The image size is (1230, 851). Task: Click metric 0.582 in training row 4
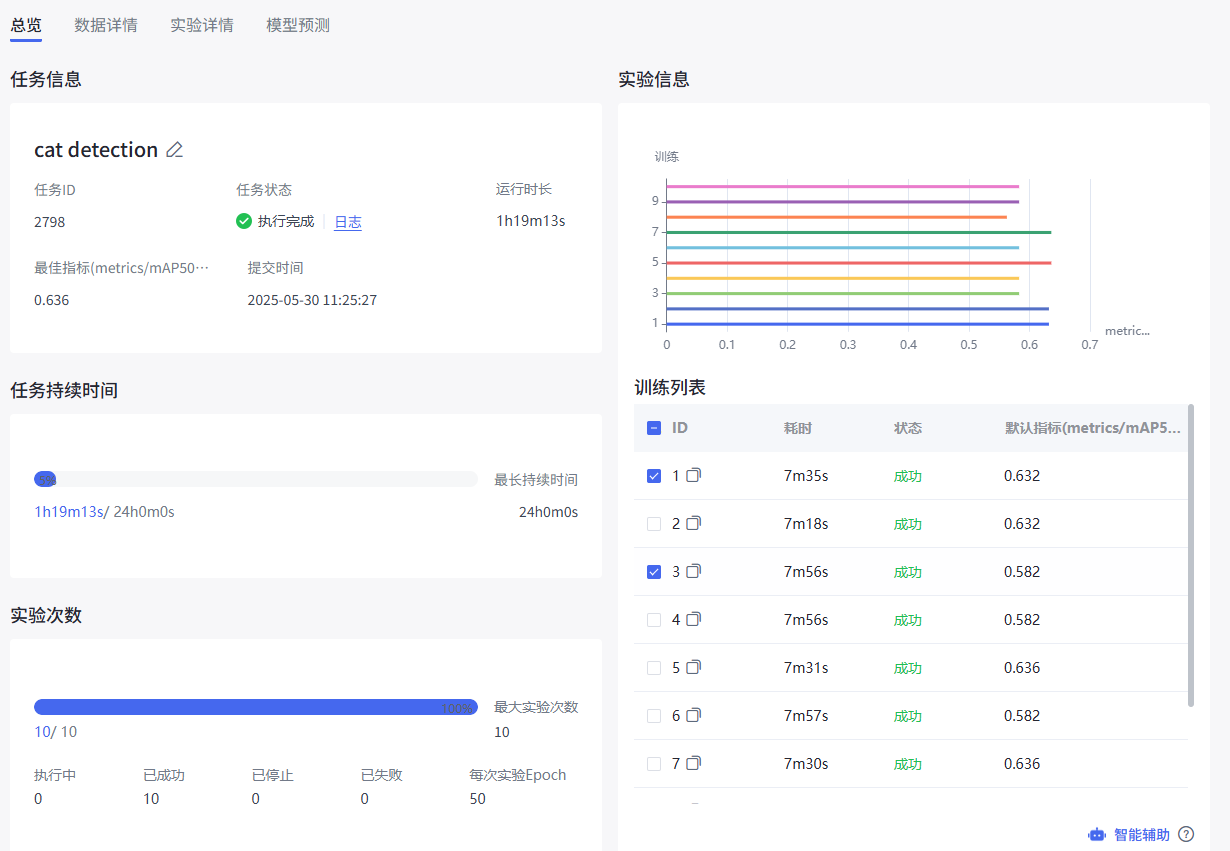tap(1022, 620)
